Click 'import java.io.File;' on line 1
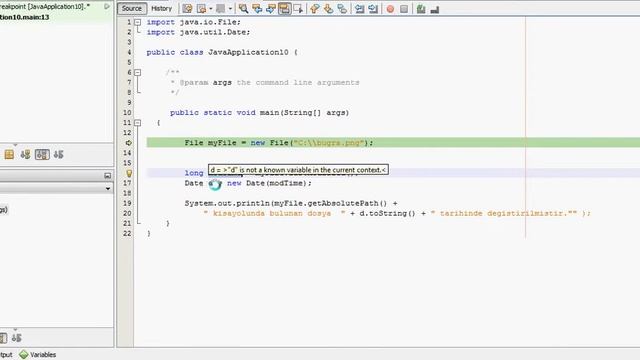Screen dimensions: 640x360 coord(193,22)
